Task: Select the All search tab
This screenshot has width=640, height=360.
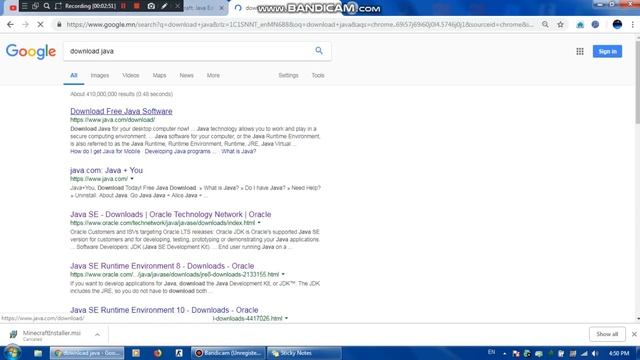Action: 73,76
